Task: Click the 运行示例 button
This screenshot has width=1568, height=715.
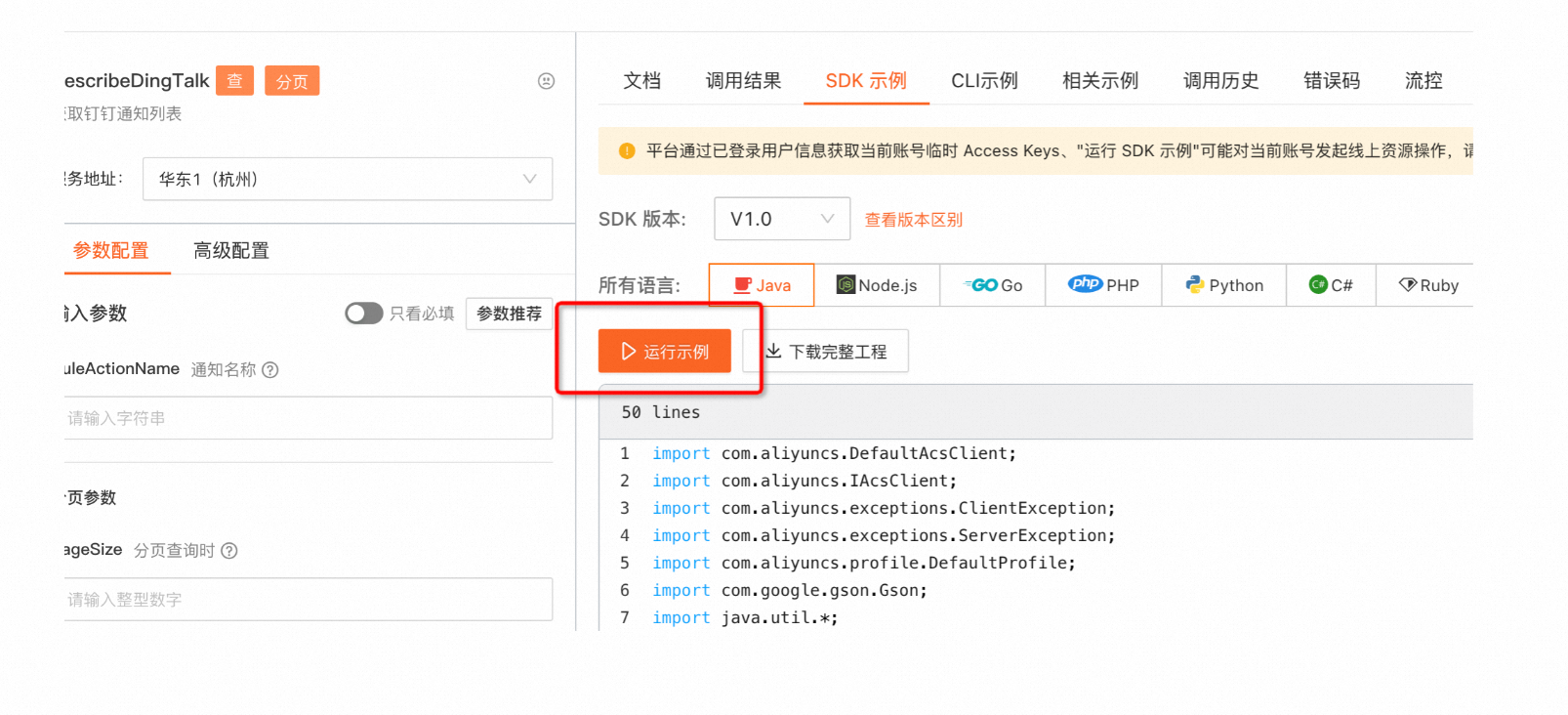Action: coord(664,352)
